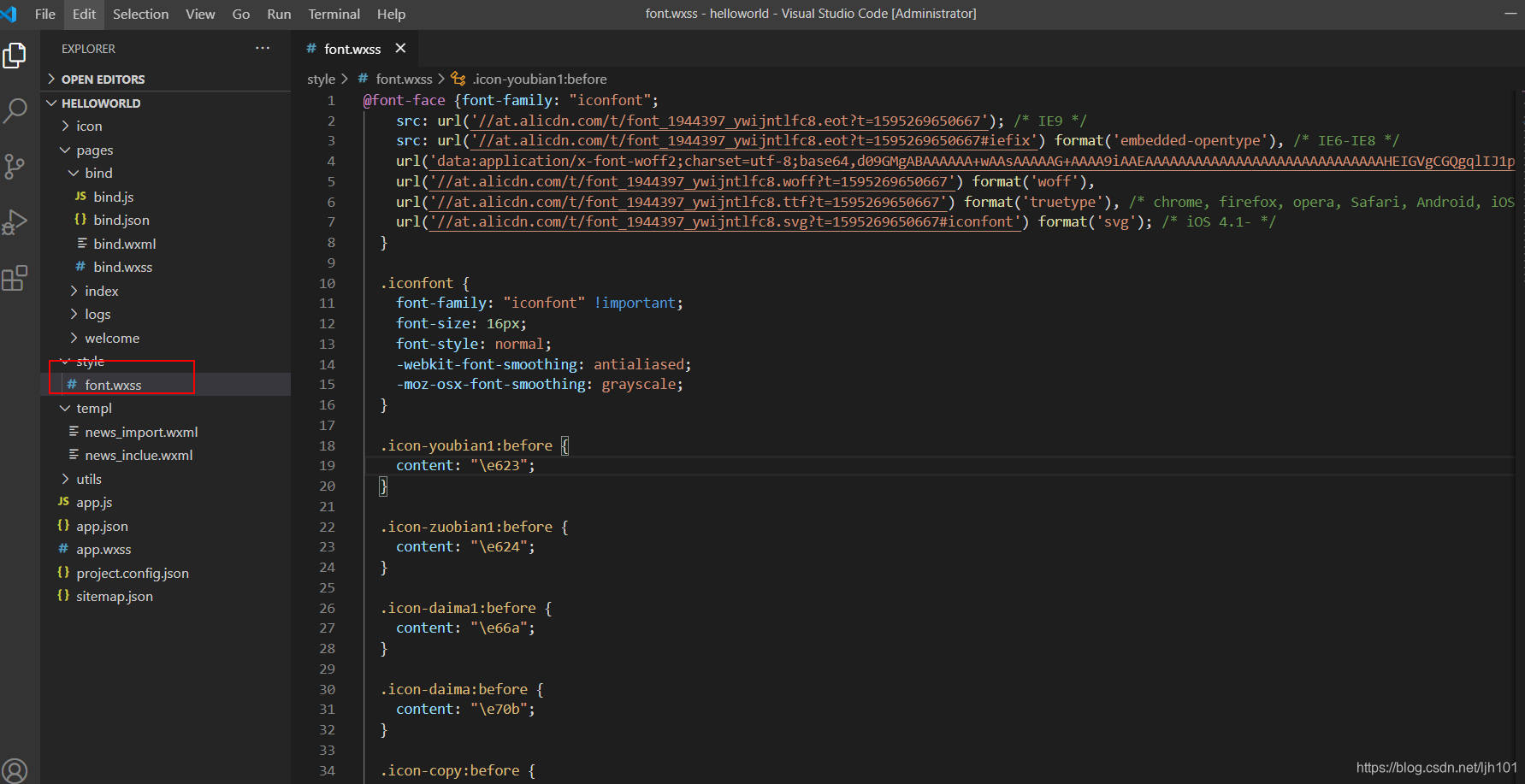Open bind.json file
Screen dimensions: 1525x784
tap(121, 220)
